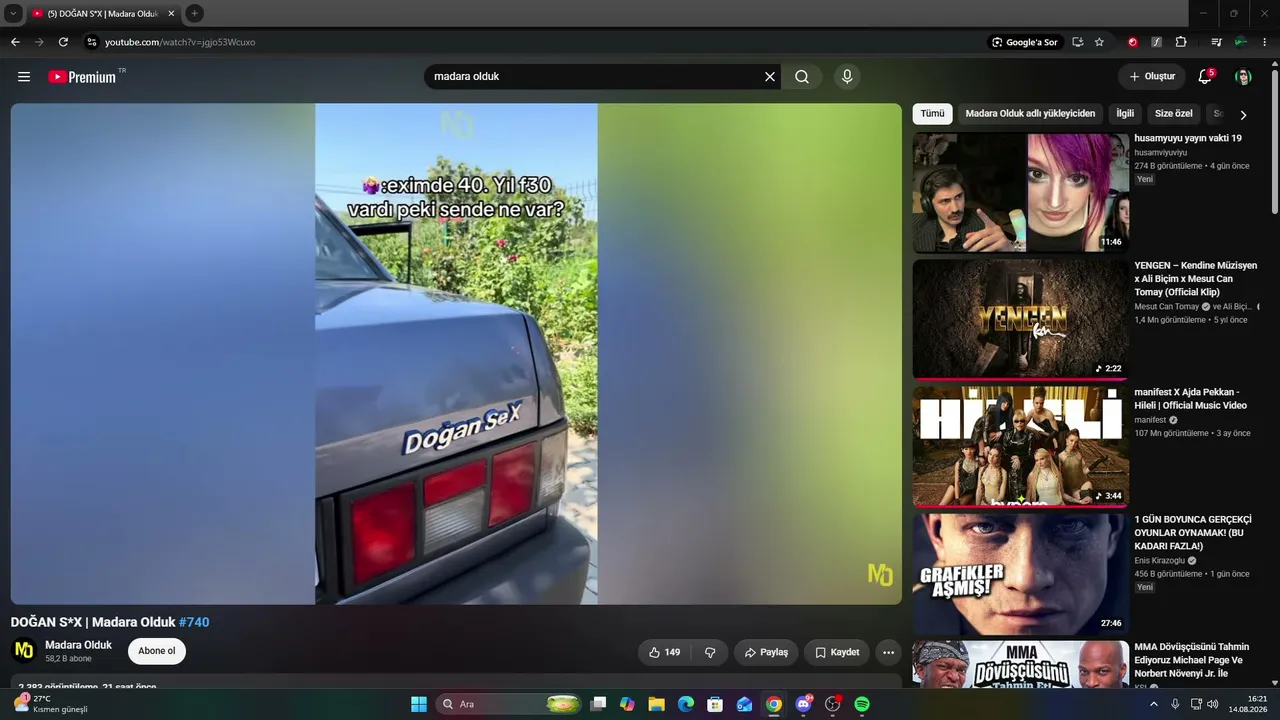The width and height of the screenshot is (1280, 720).
Task: Open the video title '1 GÜN BOYUNCA GERÇEKÇİ OYUNLAR OYNAMAK'
Action: click(1193, 533)
